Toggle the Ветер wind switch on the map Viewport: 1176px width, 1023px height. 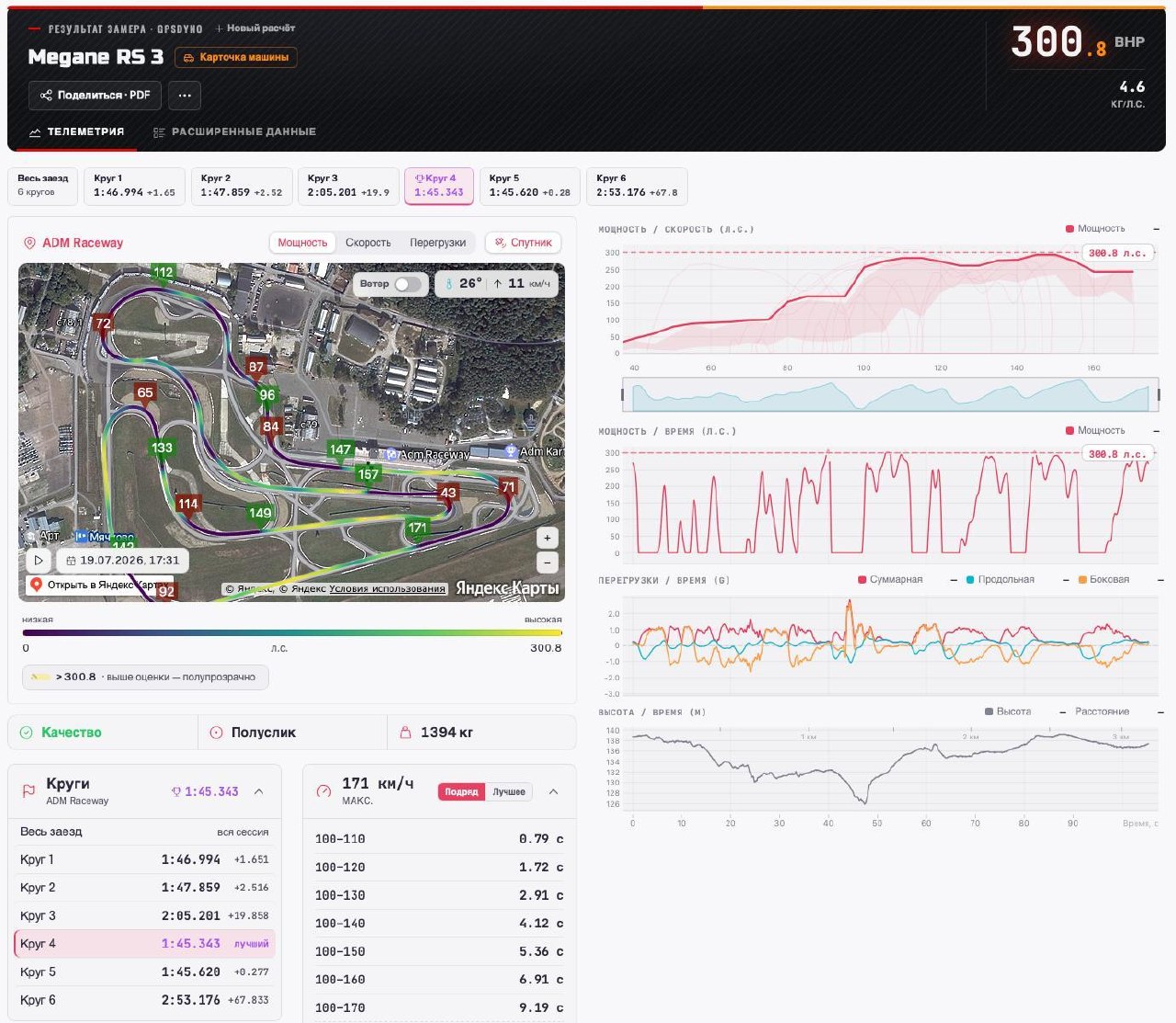click(x=408, y=284)
